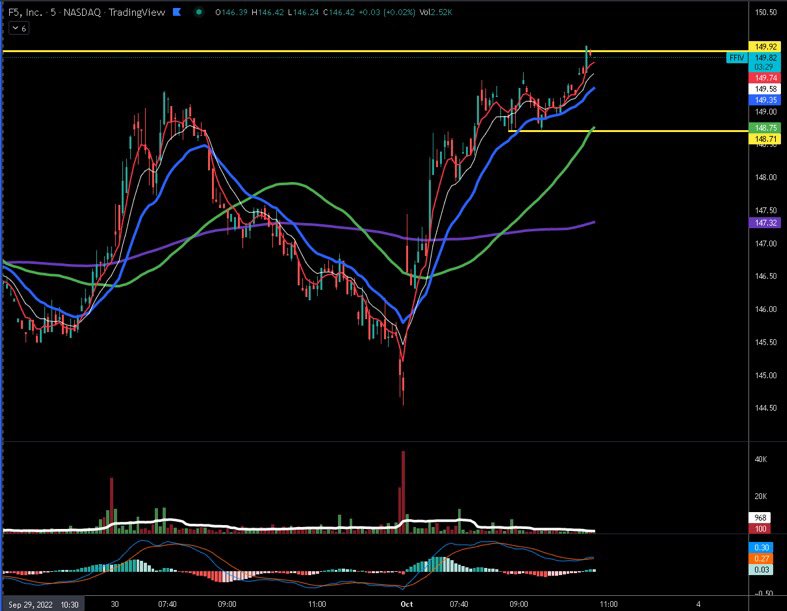Click the 03:29 bar countdown label

(x=764, y=67)
